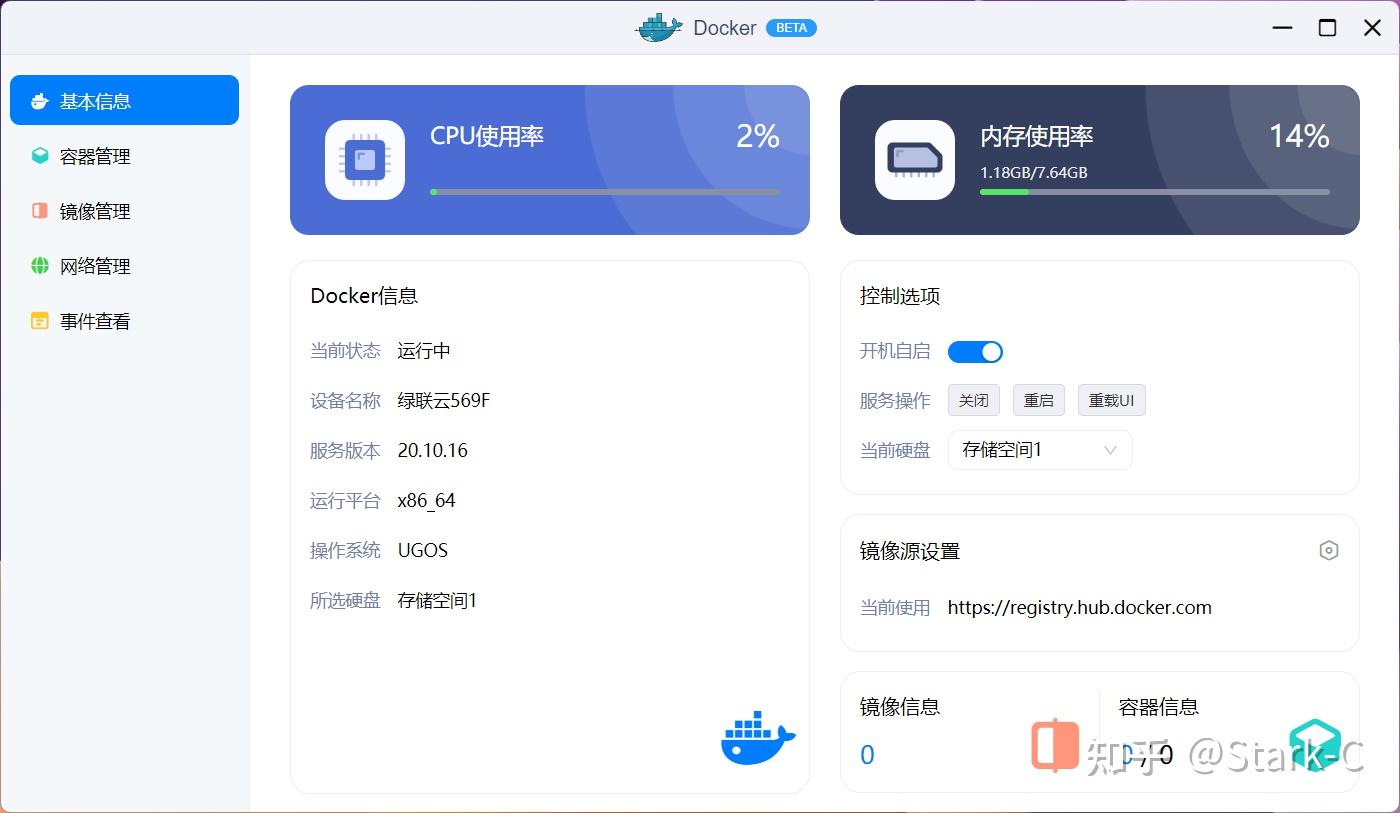Click the memory icon on 内存使用率 card
The width and height of the screenshot is (1400, 813).
pyautogui.click(x=915, y=160)
